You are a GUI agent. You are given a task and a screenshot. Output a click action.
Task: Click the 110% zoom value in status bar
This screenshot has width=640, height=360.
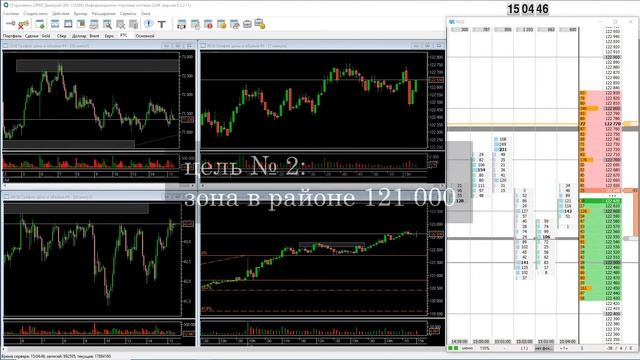[484, 348]
